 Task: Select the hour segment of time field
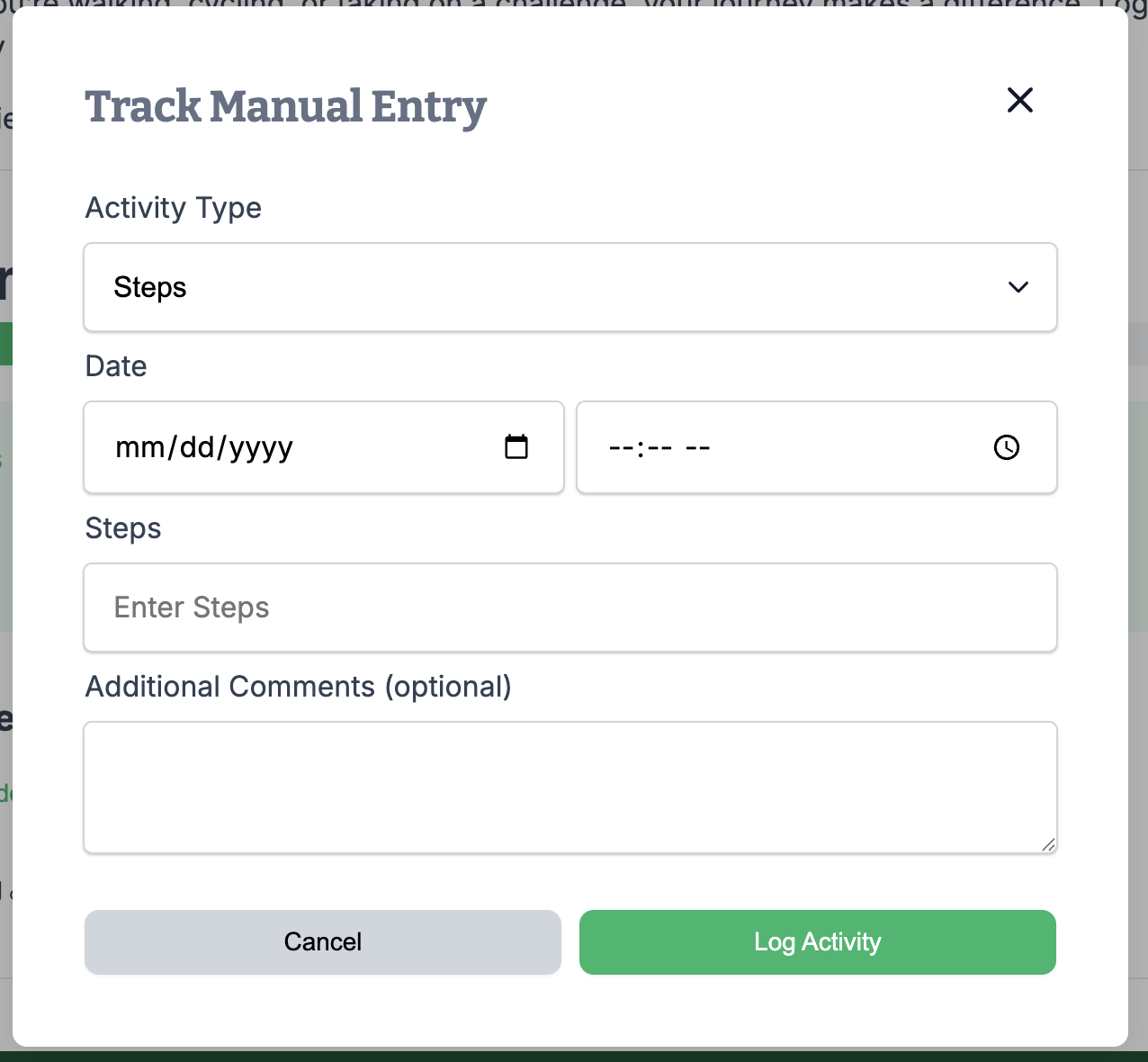[x=622, y=447]
